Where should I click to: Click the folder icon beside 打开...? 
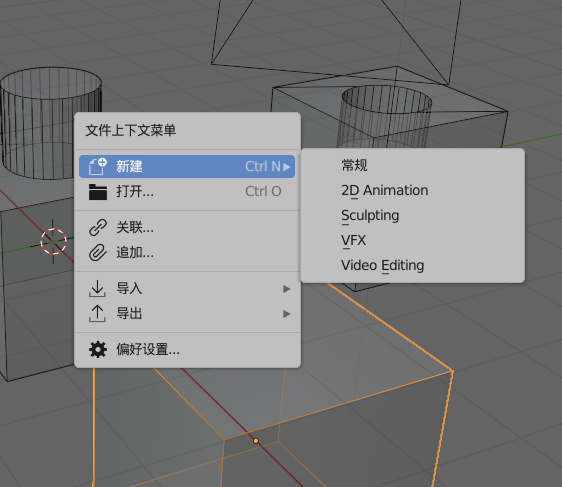[x=98, y=192]
